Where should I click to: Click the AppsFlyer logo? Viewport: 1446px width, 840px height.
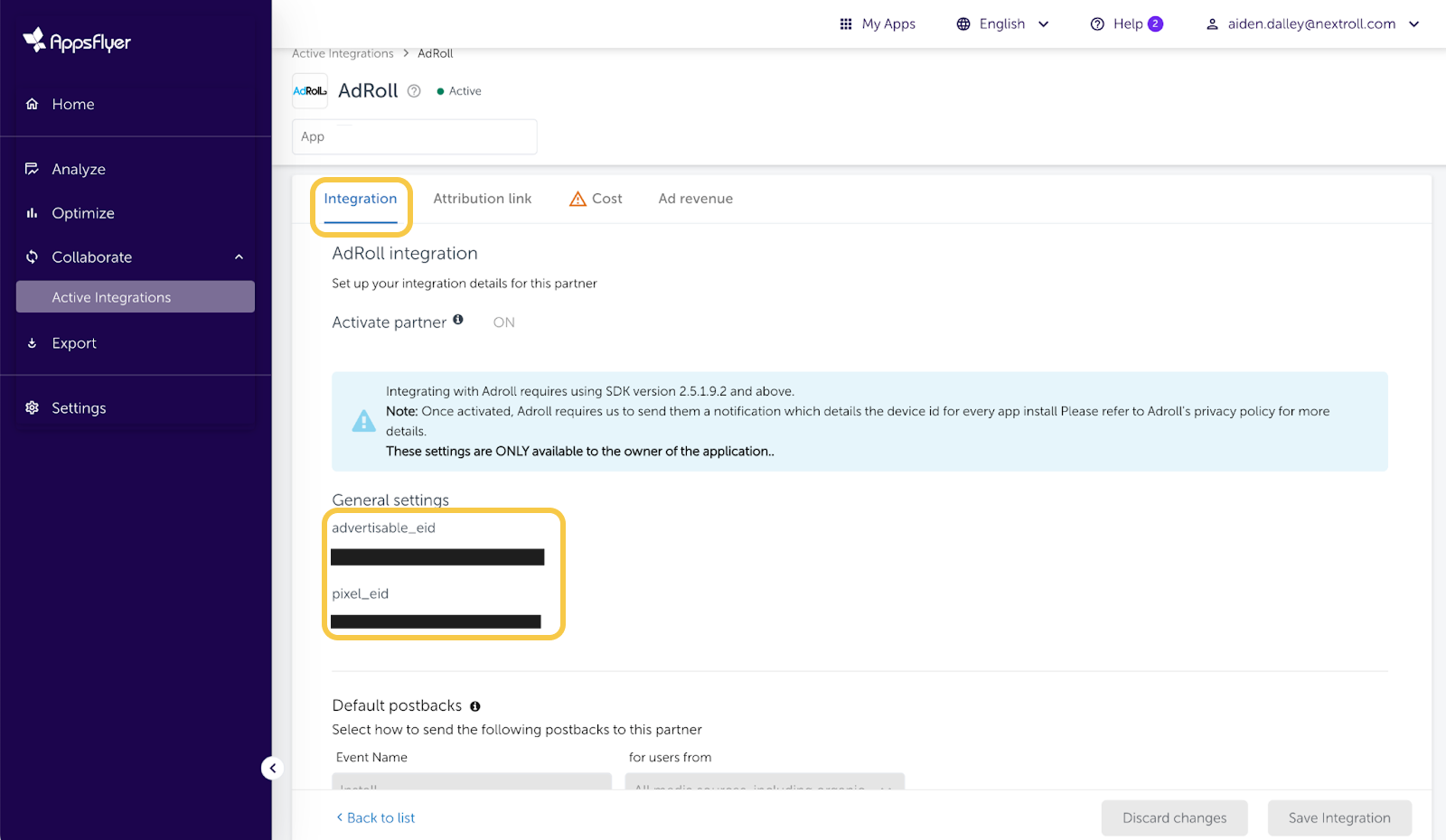[x=77, y=41]
